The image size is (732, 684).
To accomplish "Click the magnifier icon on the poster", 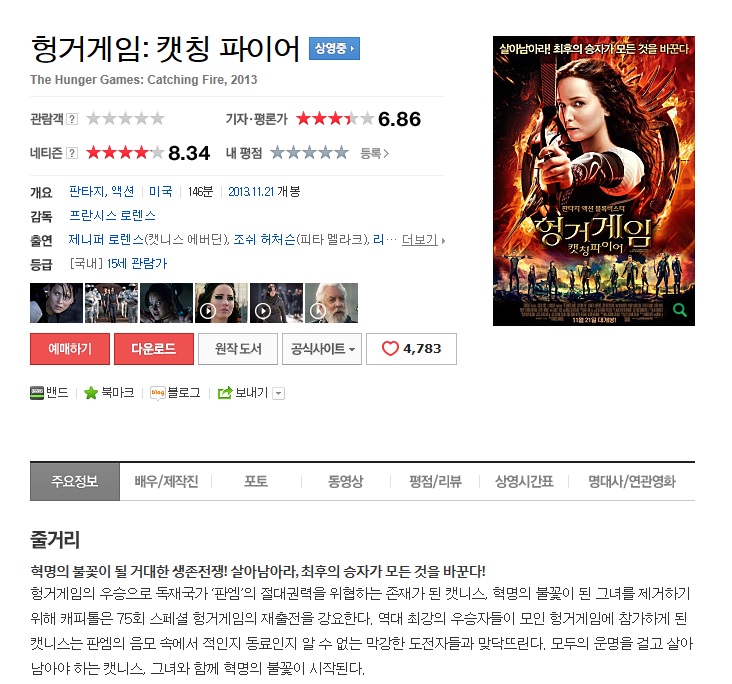I will [x=679, y=310].
